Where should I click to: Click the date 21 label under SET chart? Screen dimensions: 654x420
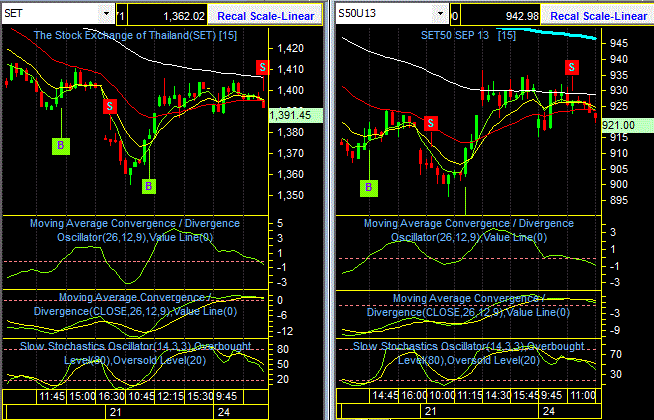(x=116, y=412)
